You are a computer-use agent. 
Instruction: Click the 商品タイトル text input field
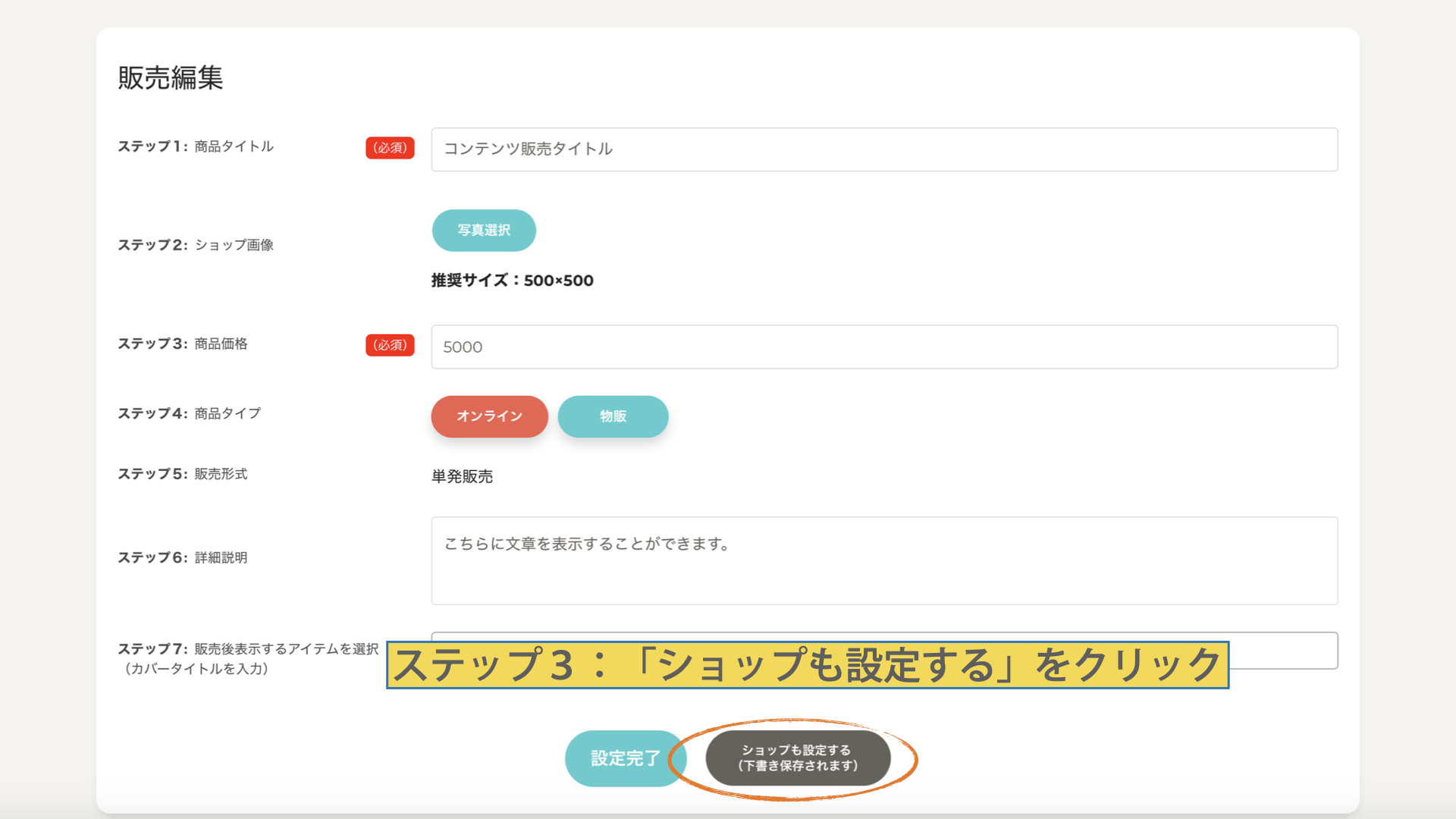click(883, 149)
